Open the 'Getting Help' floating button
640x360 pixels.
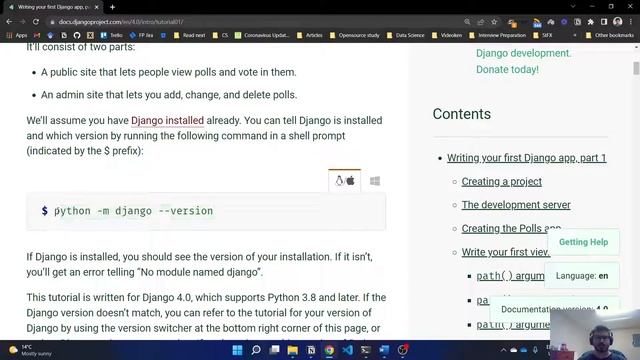click(x=583, y=242)
